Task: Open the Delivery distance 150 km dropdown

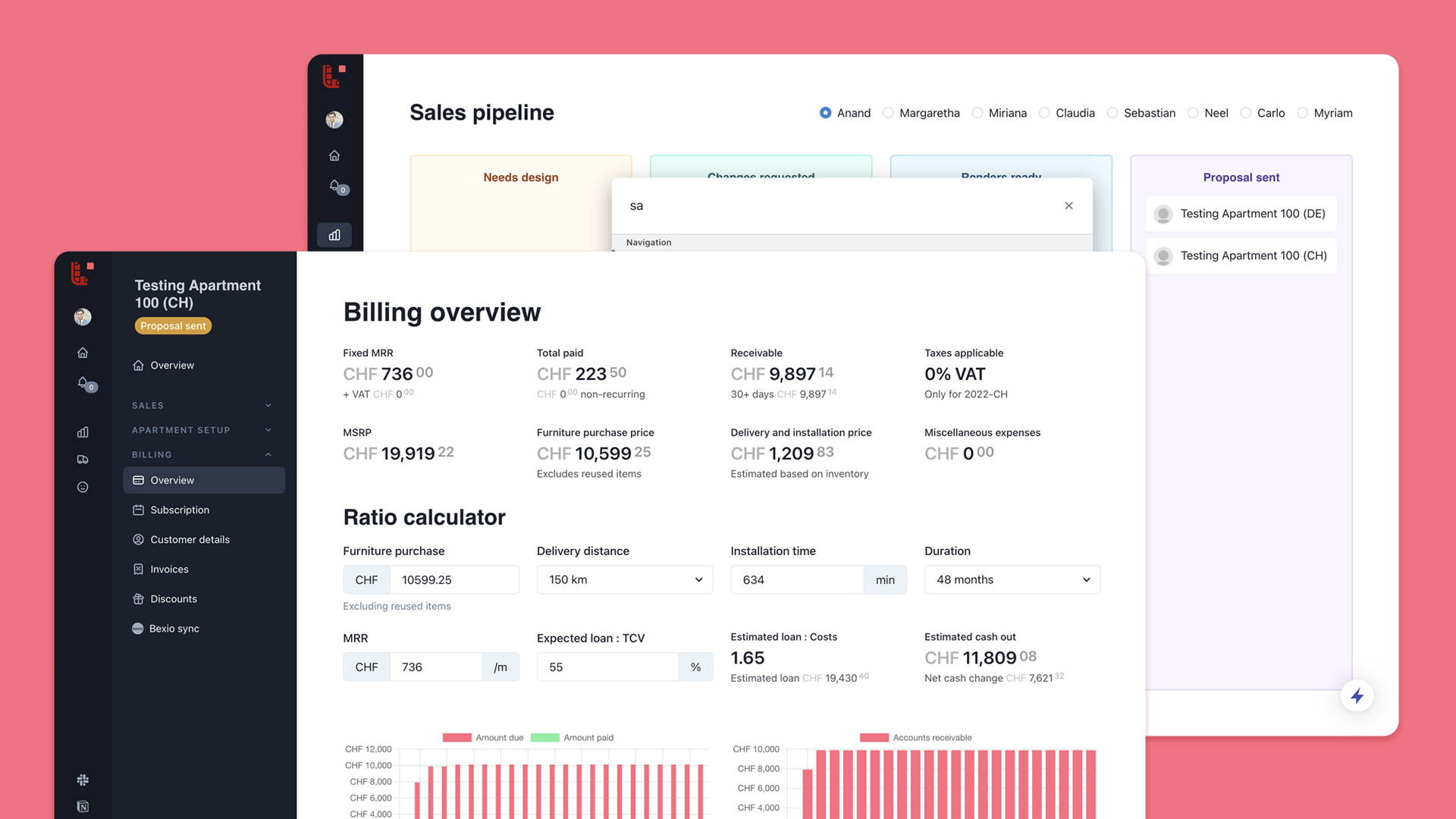Action: click(624, 579)
